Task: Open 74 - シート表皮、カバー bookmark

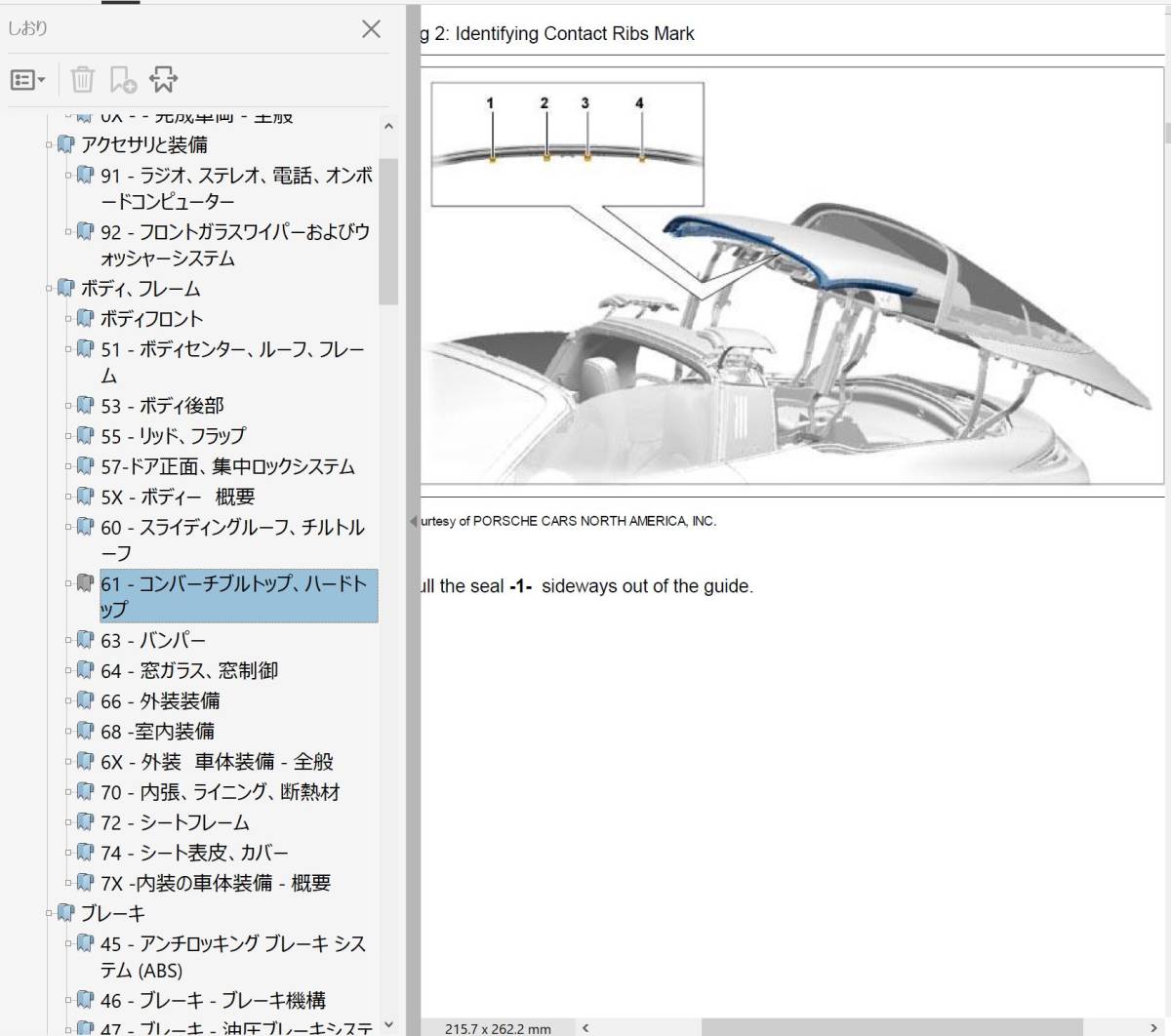Action: (194, 853)
